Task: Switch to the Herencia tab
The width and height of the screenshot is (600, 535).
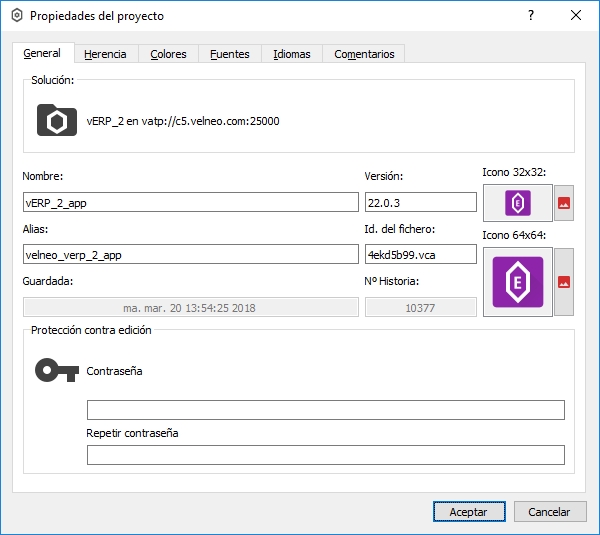Action: pos(105,54)
